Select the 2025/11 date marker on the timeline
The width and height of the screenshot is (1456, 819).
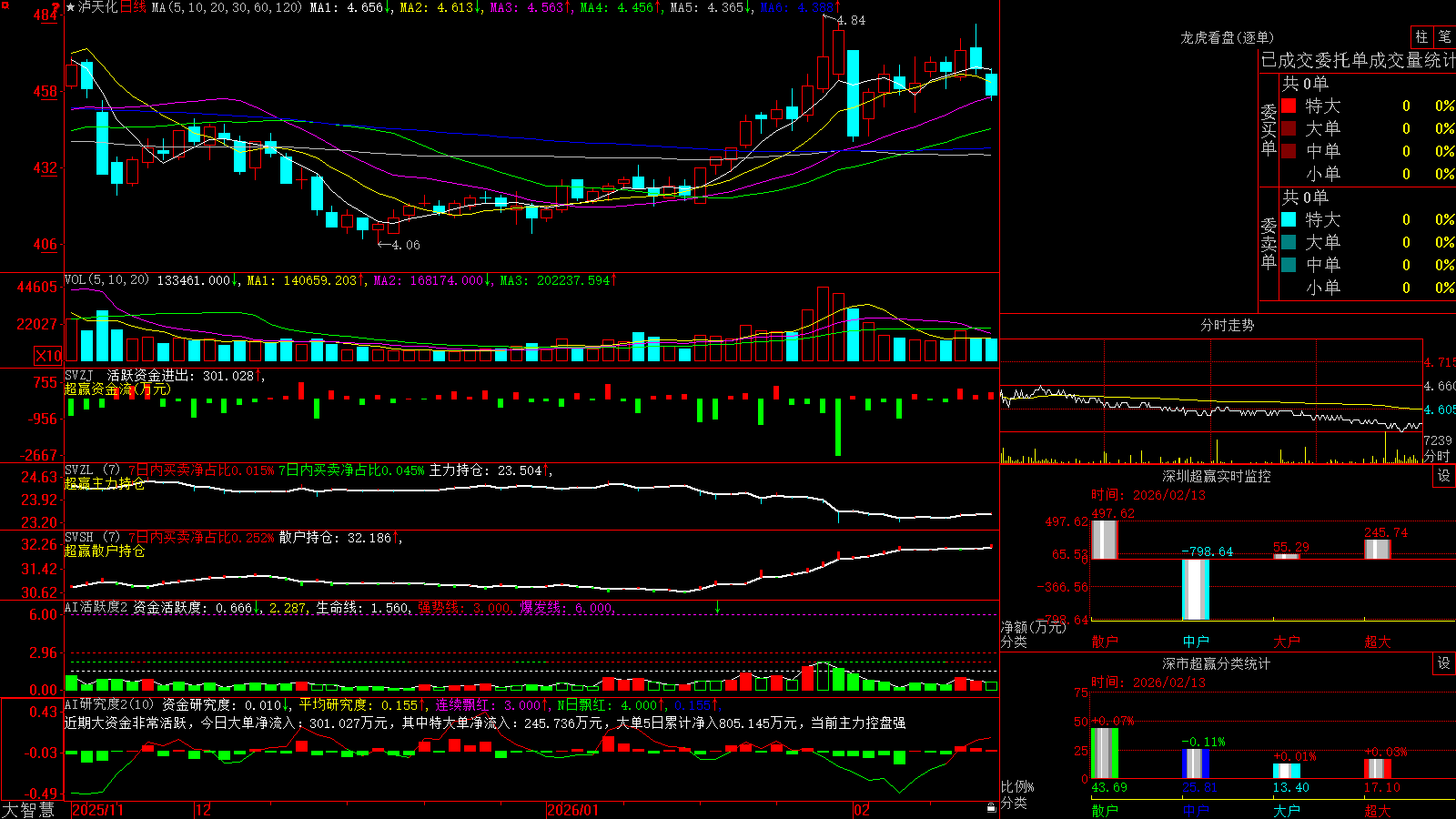click(97, 810)
